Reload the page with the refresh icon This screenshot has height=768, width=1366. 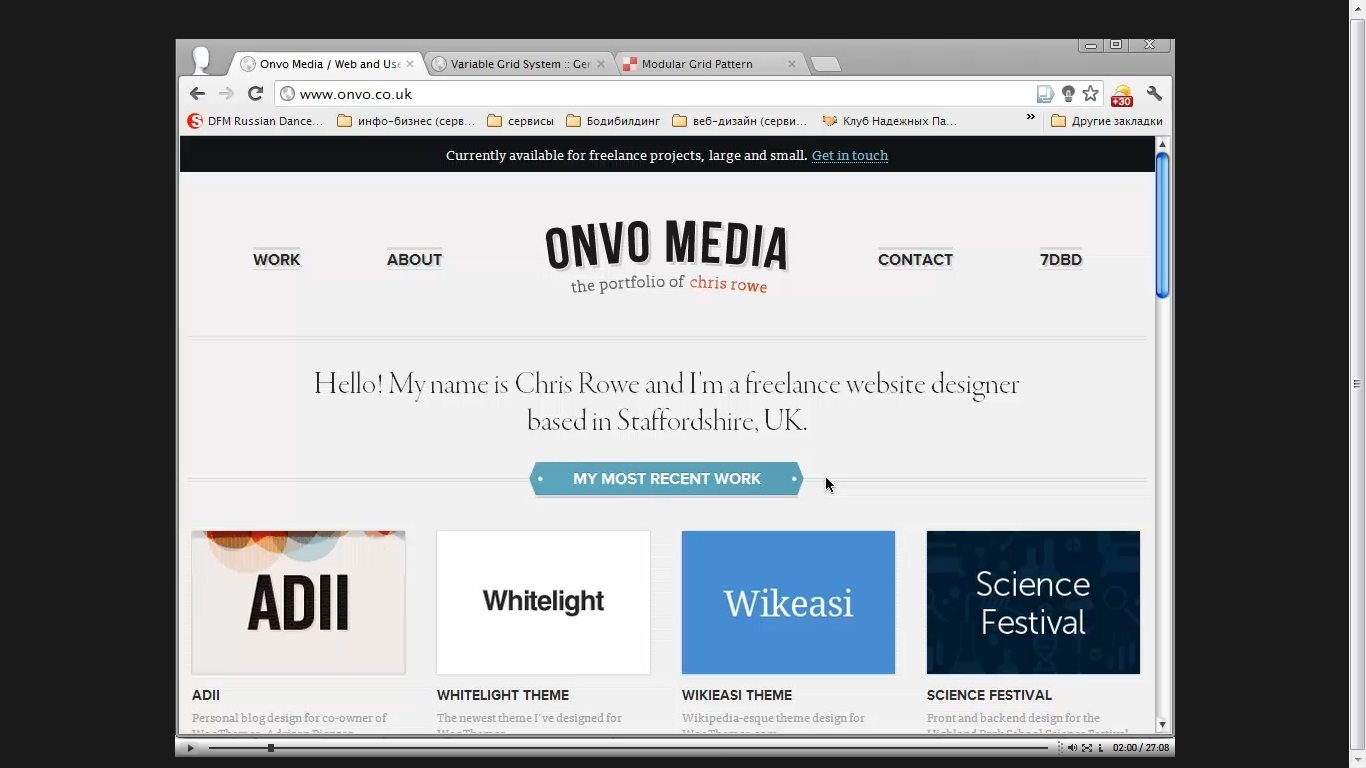255,94
